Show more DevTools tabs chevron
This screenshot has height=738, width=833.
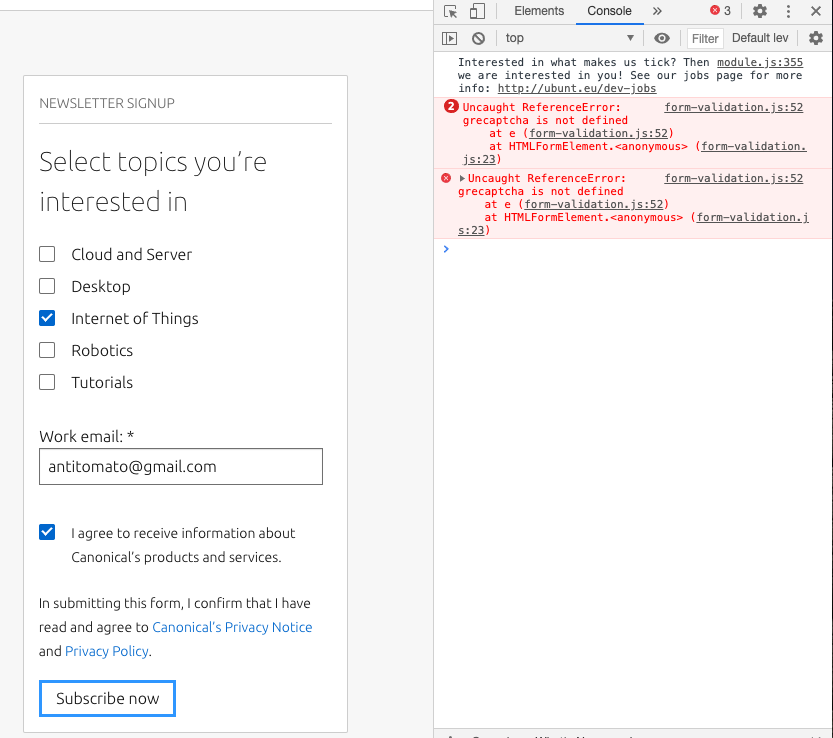point(657,11)
